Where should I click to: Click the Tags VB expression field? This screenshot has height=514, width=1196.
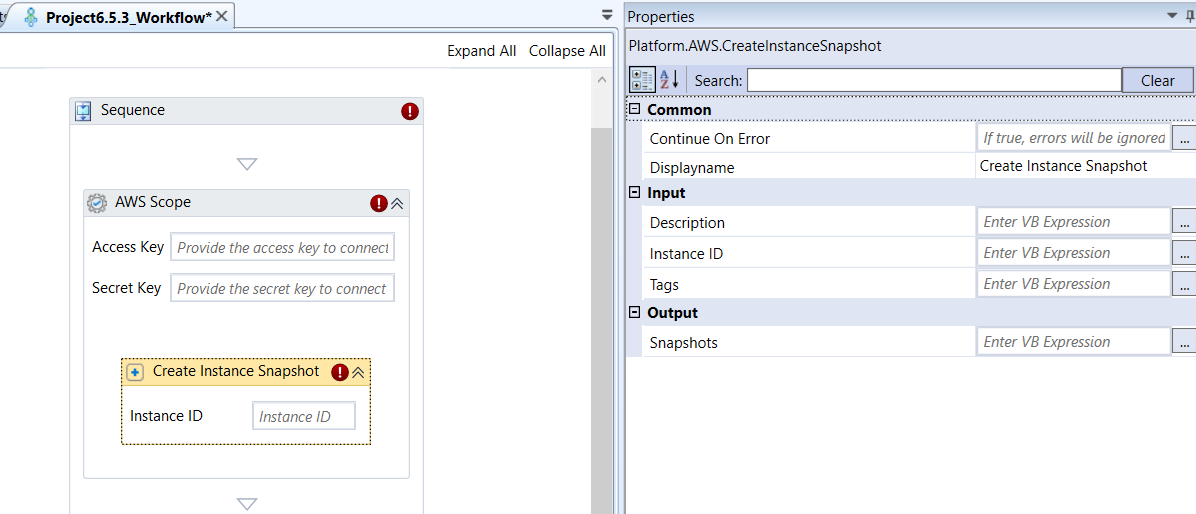(x=1073, y=284)
